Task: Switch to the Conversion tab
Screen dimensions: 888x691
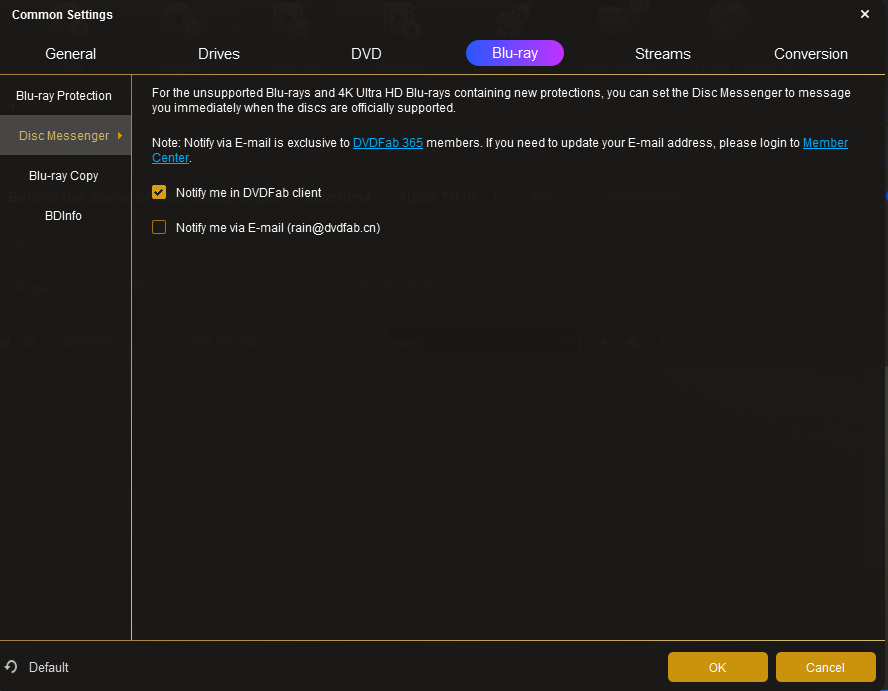Action: point(810,54)
